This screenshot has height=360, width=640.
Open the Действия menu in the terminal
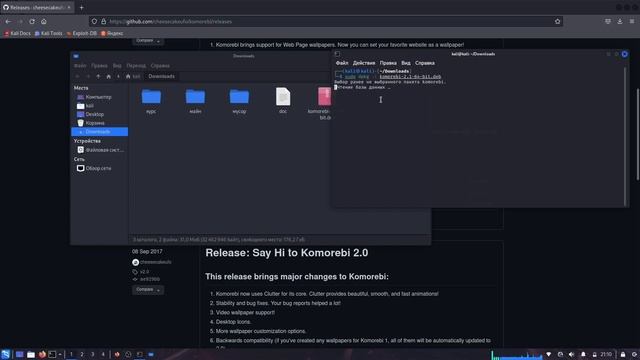click(x=364, y=63)
